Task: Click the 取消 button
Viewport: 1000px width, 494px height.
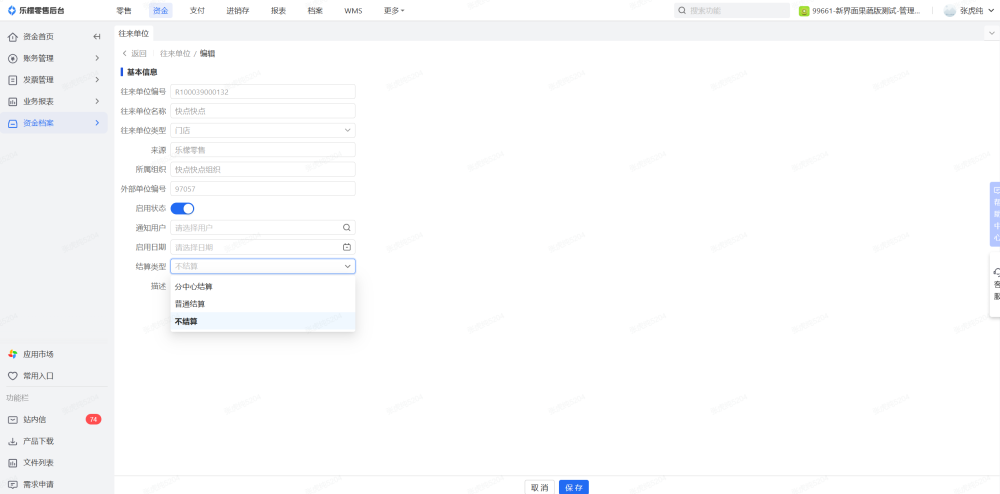Action: 540,487
